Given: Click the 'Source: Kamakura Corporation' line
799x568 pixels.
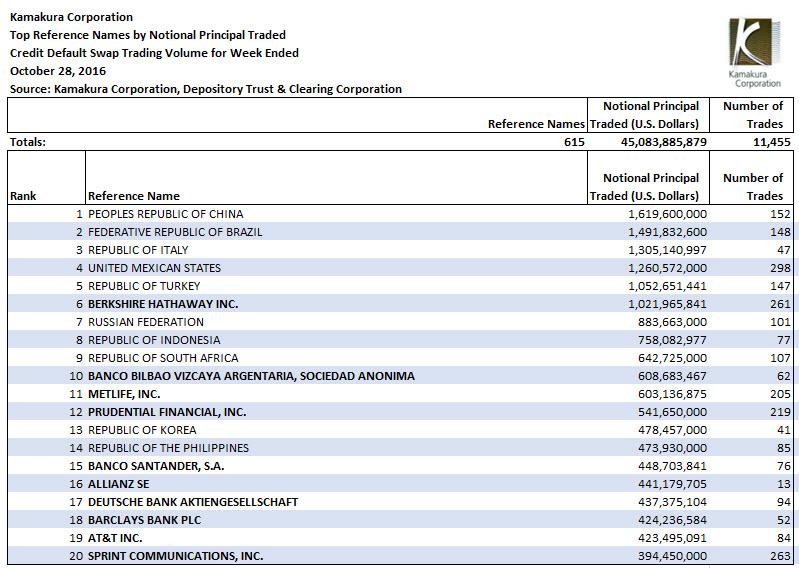Looking at the screenshot, I should point(205,89).
